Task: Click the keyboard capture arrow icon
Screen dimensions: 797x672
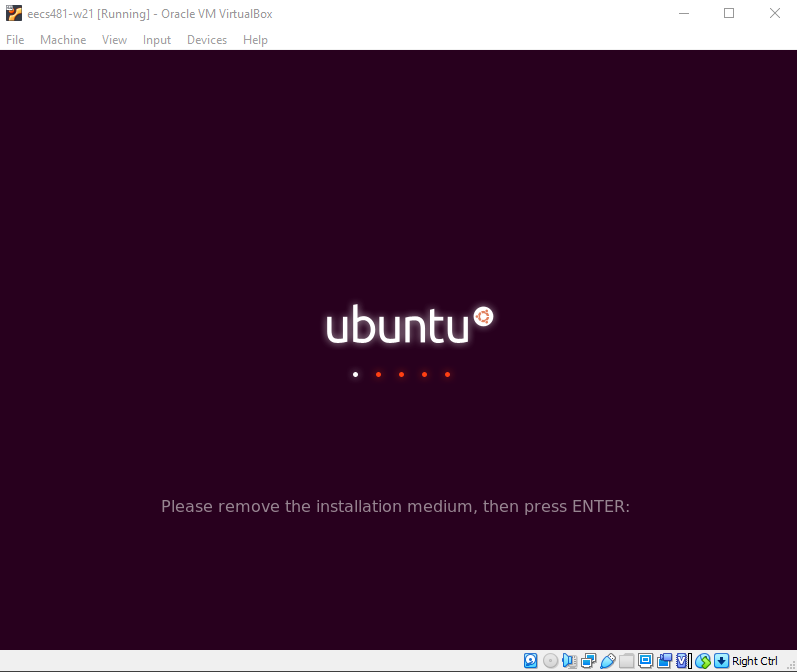Action: (721, 661)
